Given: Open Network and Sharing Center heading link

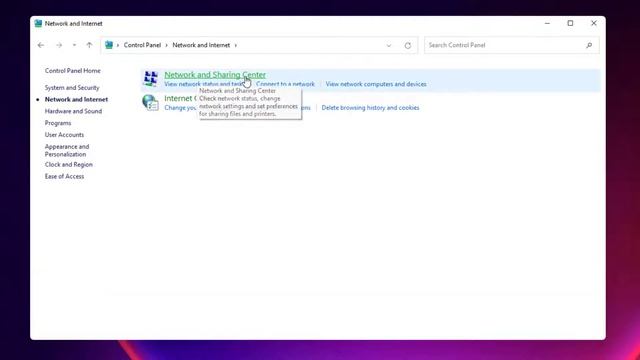Looking at the screenshot, I should click(215, 75).
